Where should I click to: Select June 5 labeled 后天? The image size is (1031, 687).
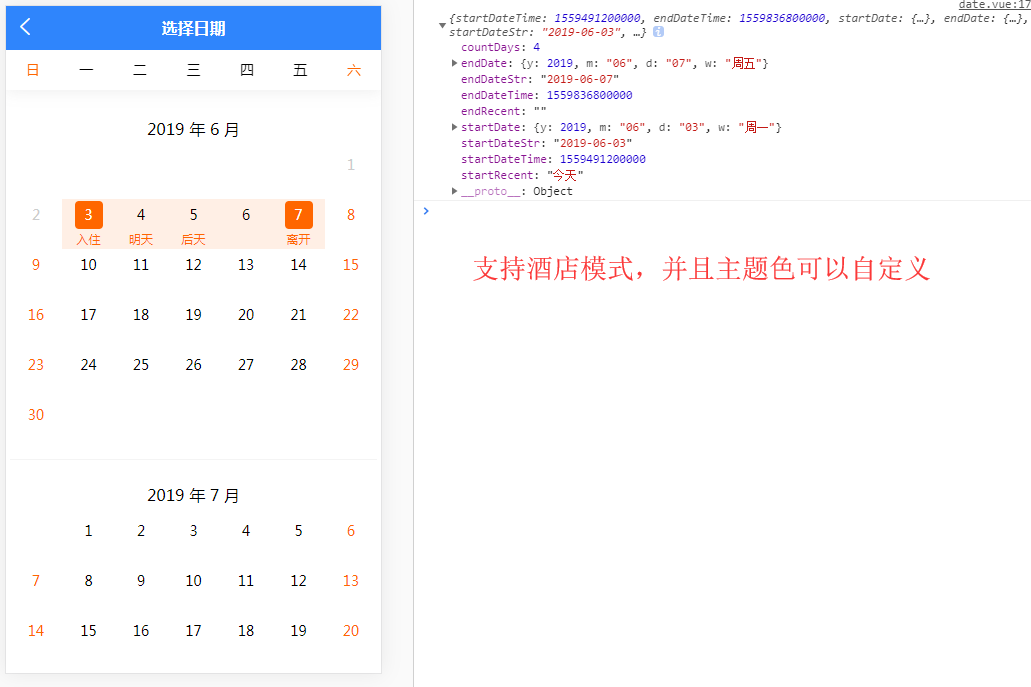193,214
